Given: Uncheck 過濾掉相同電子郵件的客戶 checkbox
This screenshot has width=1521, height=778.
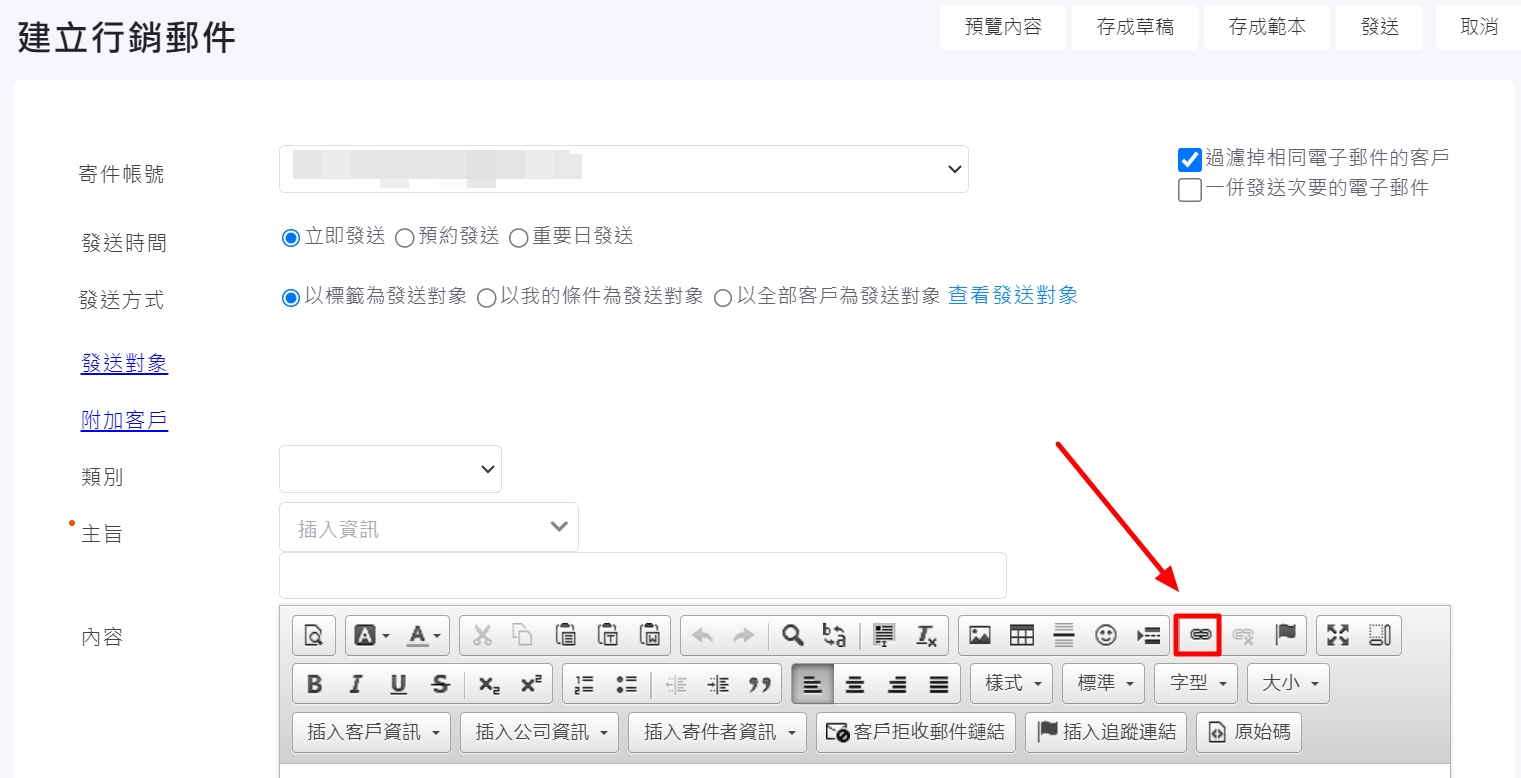Looking at the screenshot, I should (x=1189, y=159).
